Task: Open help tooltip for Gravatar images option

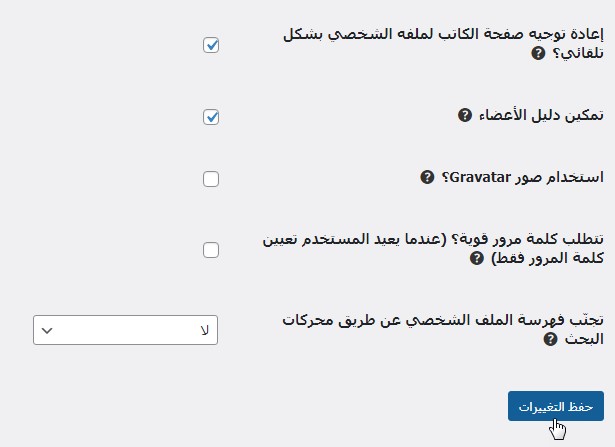Action: coord(427,177)
